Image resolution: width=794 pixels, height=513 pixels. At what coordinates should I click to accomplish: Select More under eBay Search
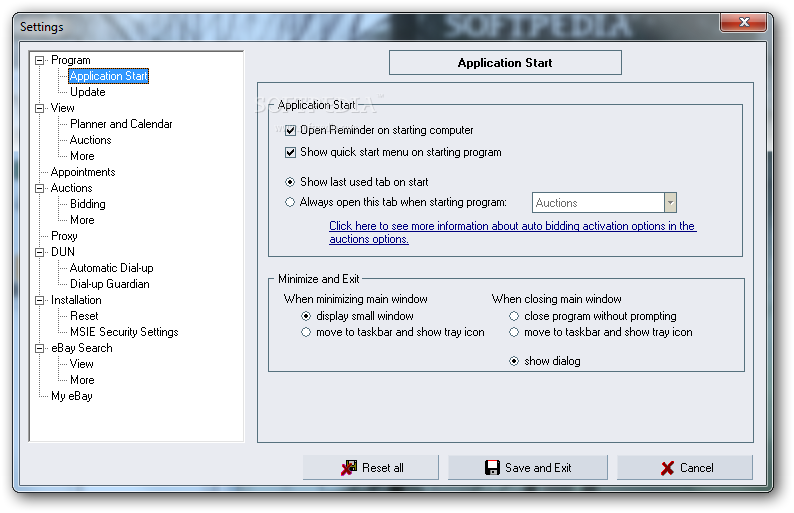pos(82,380)
